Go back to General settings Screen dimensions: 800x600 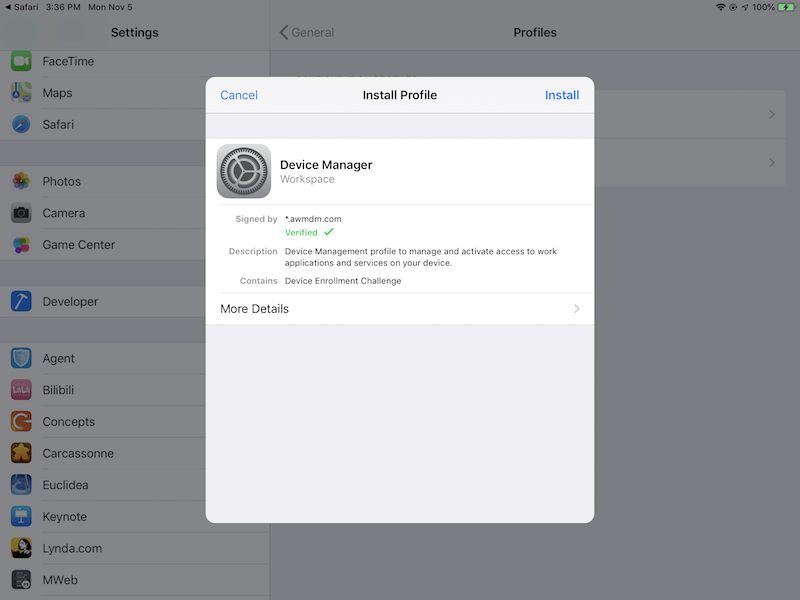[x=307, y=32]
